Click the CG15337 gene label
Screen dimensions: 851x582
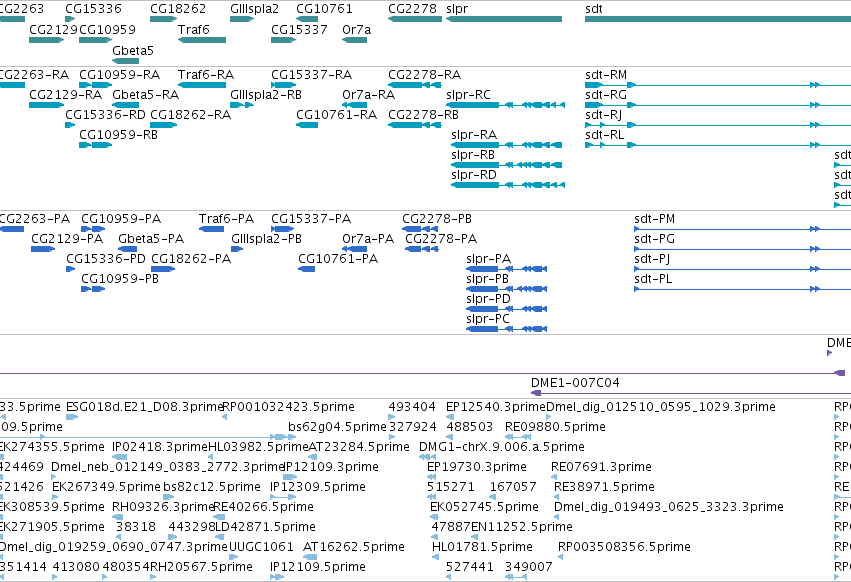[299, 29]
